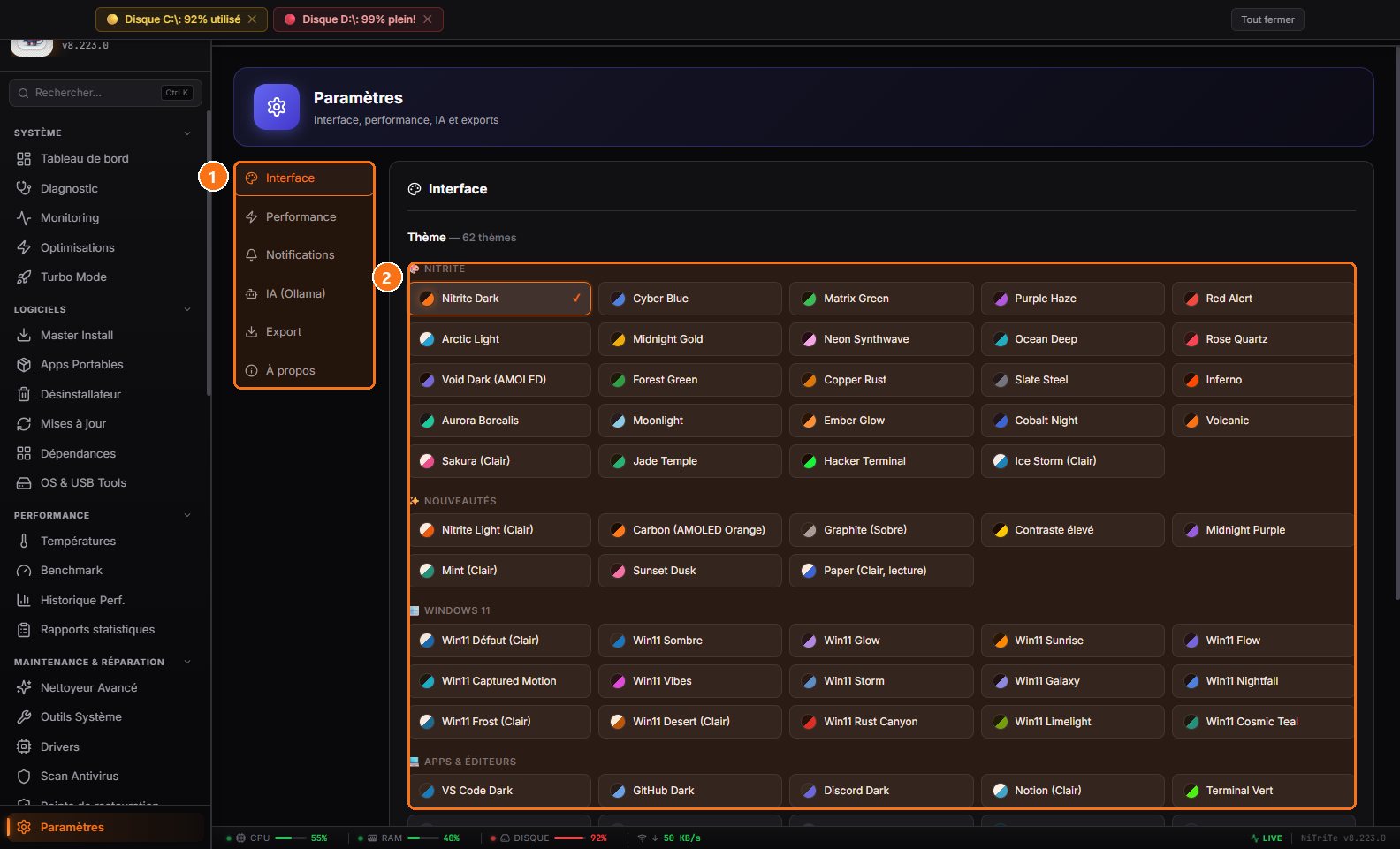Open the Performance settings tab

pos(305,216)
